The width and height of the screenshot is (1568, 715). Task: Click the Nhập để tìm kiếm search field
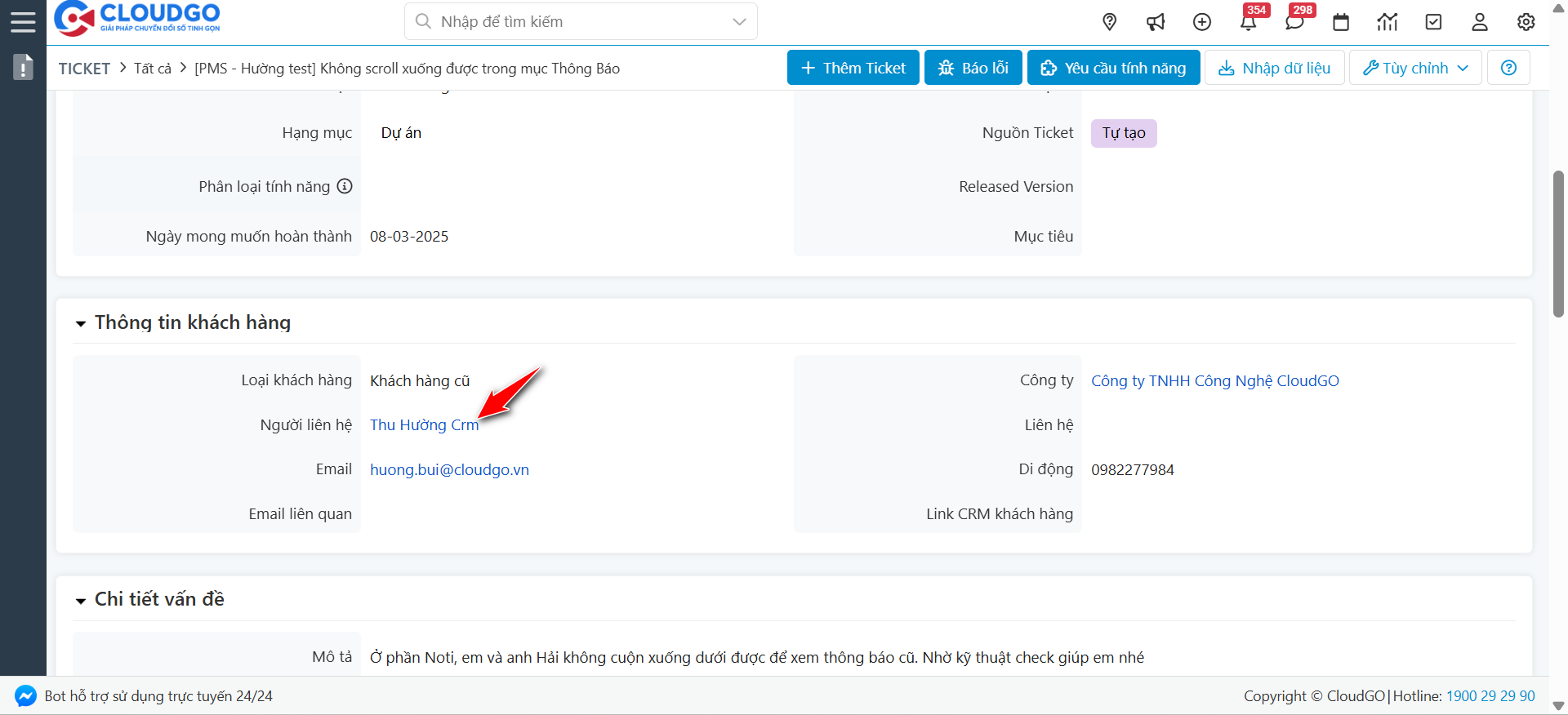click(x=581, y=22)
